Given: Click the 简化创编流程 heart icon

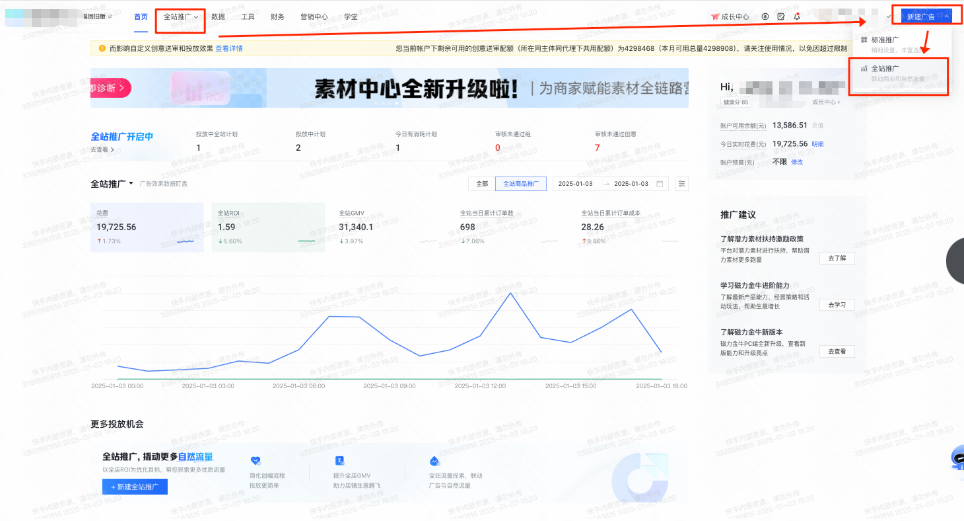Looking at the screenshot, I should [256, 461].
